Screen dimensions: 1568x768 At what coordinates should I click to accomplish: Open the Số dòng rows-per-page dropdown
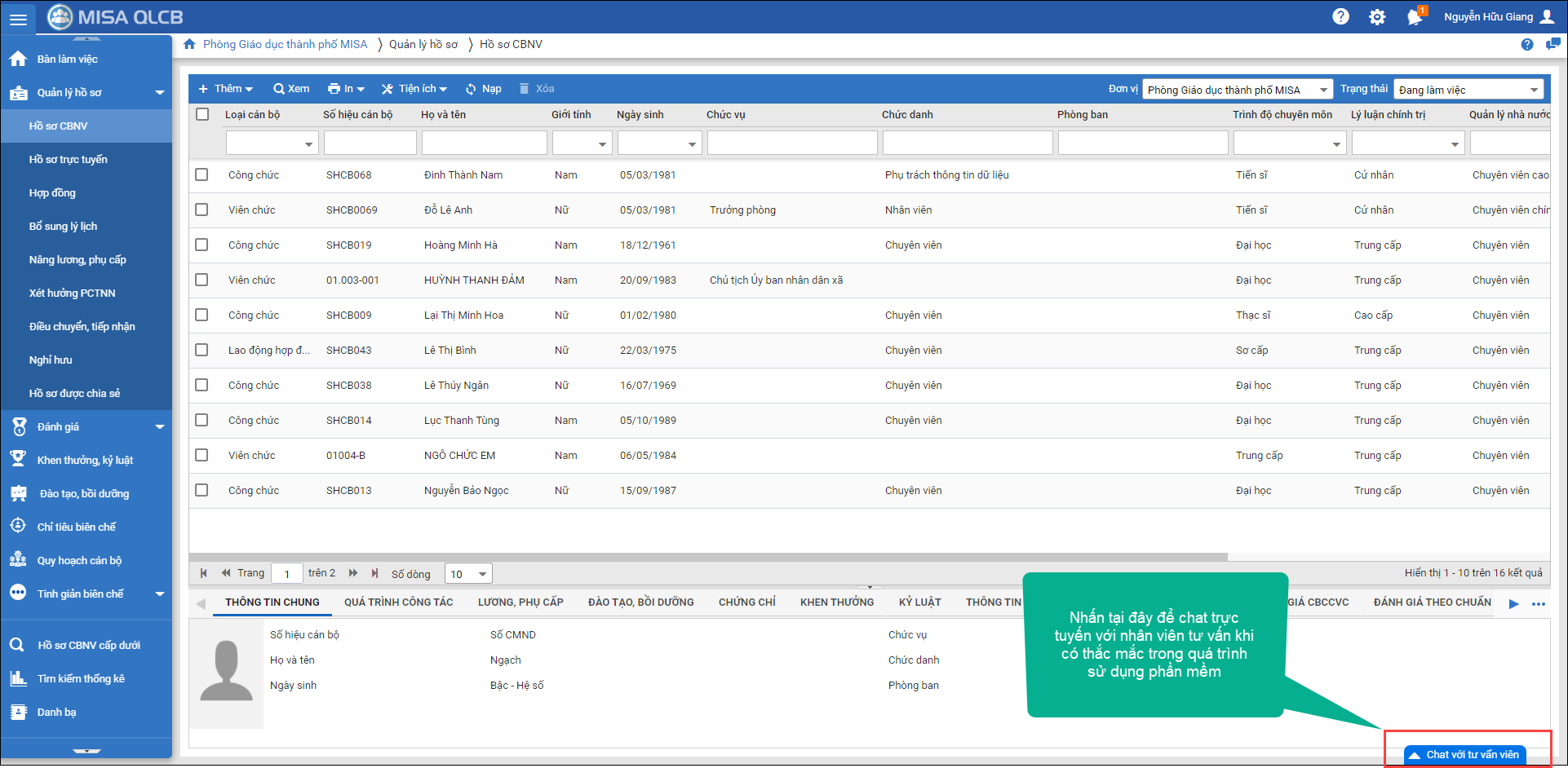pos(468,574)
